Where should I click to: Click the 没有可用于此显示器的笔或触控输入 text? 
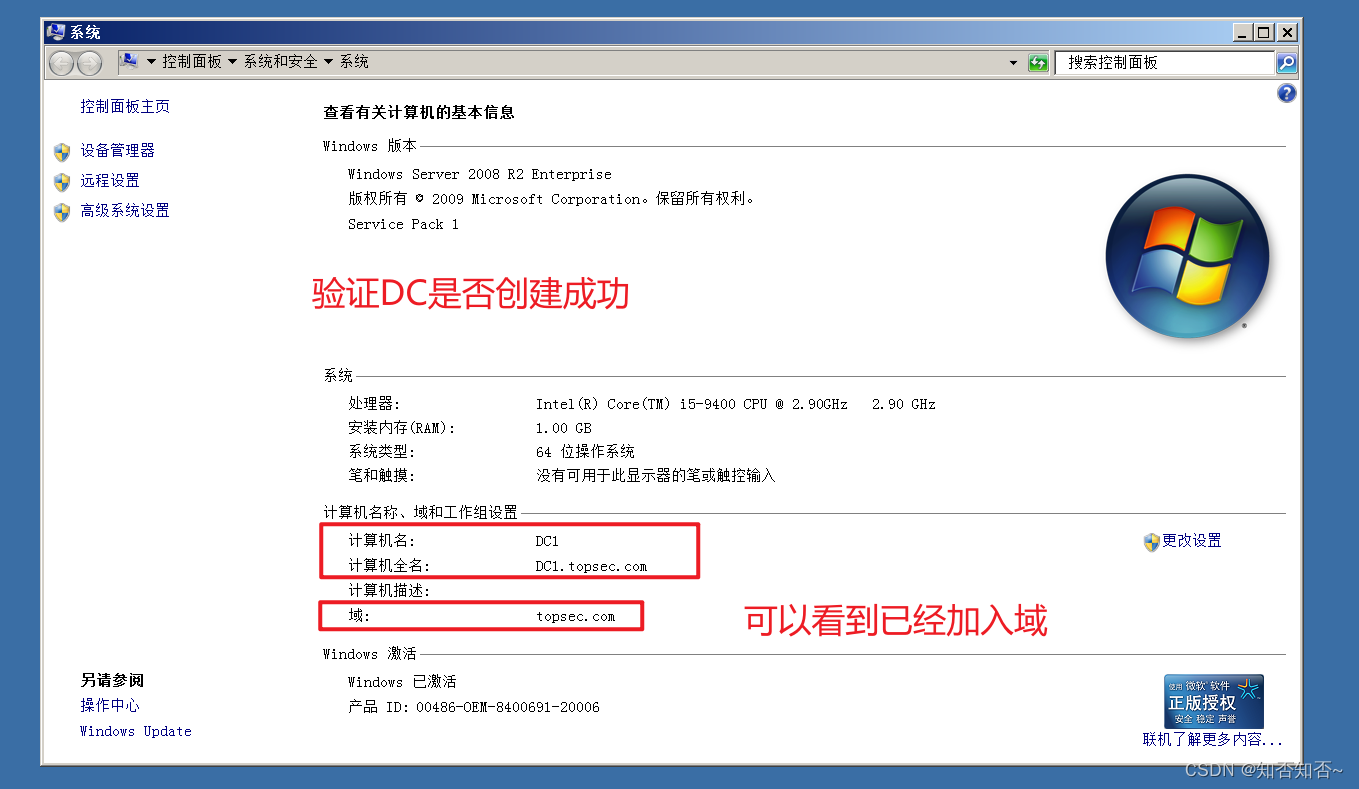click(x=656, y=476)
